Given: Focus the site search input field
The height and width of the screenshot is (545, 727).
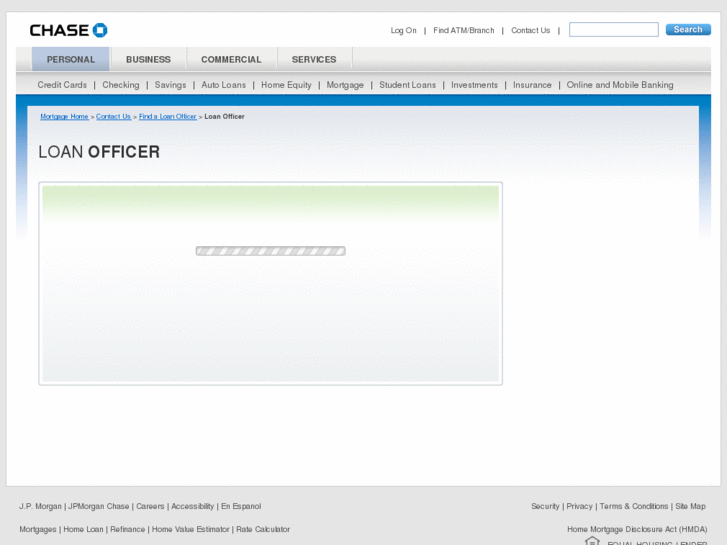Looking at the screenshot, I should pos(613,30).
